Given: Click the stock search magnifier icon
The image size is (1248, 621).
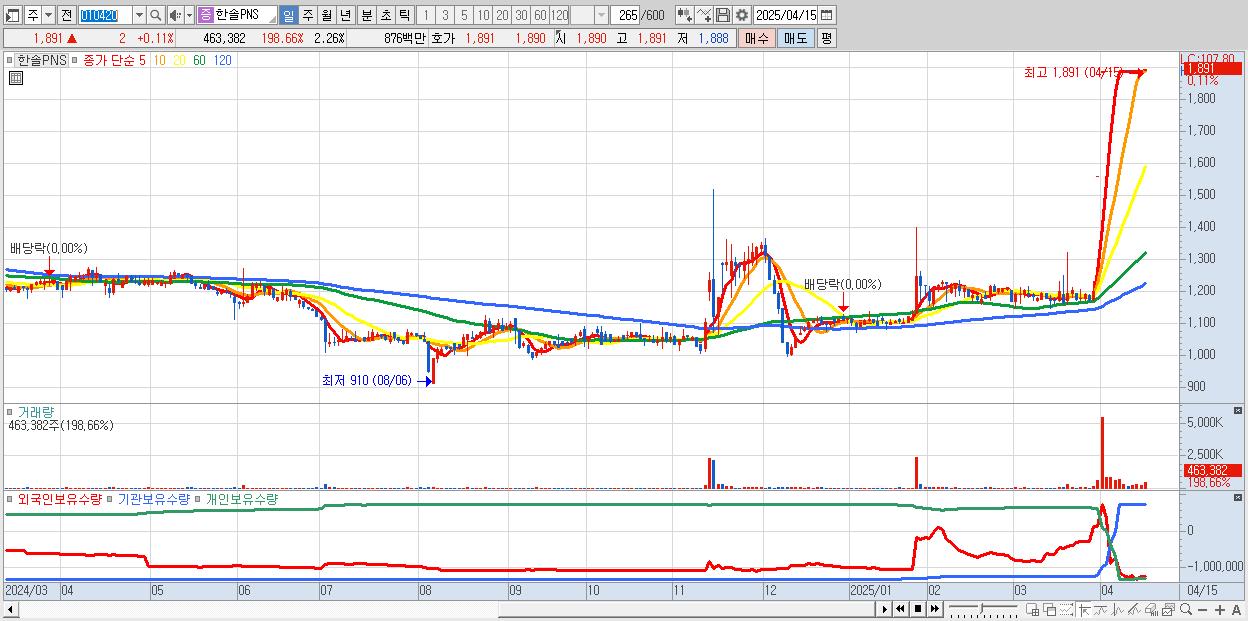Looking at the screenshot, I should (155, 15).
